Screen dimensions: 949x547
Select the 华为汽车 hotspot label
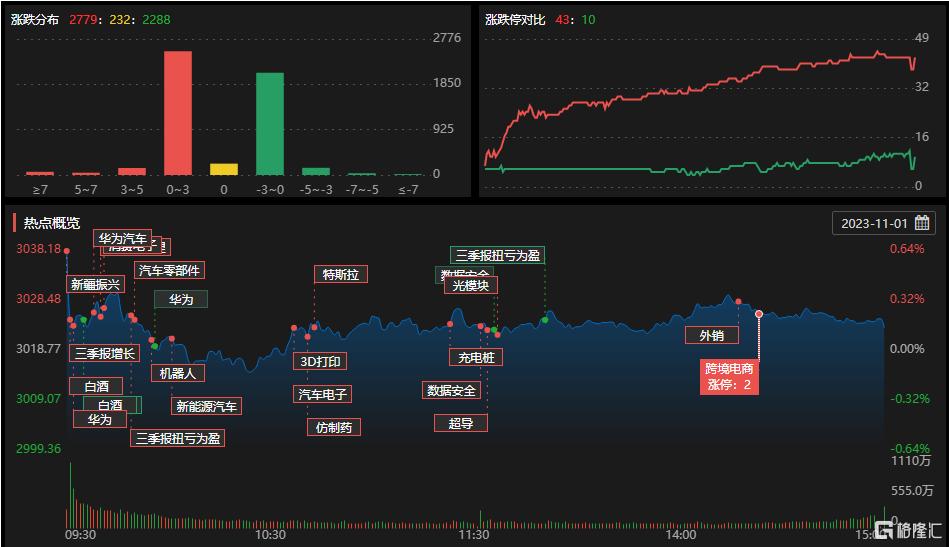[123, 238]
